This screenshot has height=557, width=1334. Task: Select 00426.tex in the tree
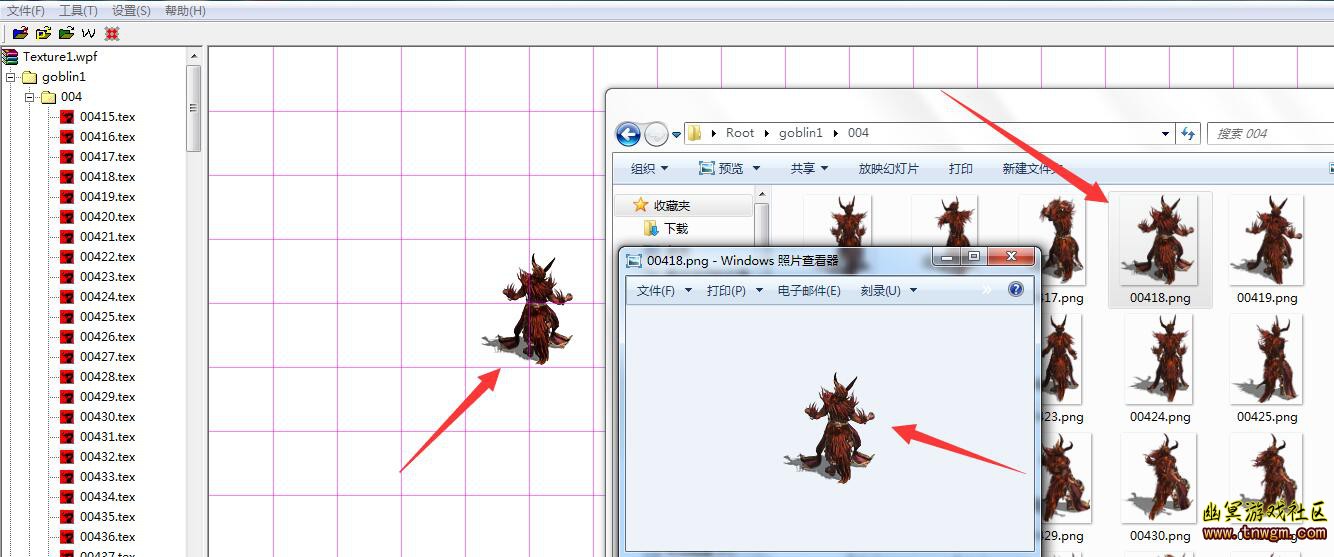click(x=107, y=337)
